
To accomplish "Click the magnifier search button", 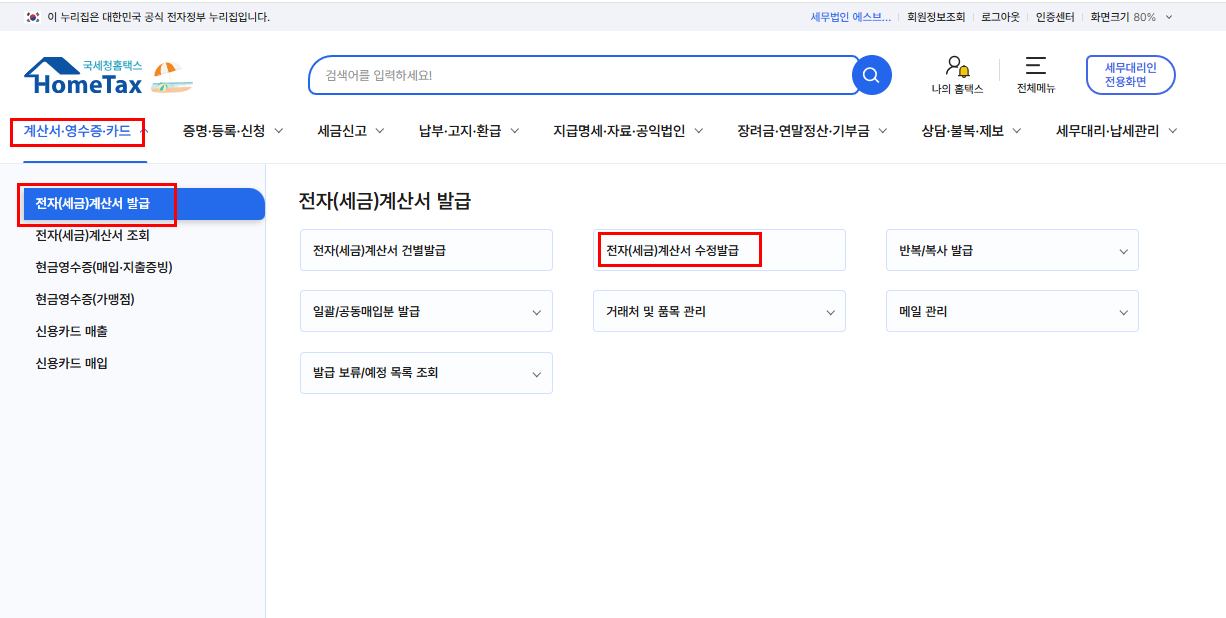I will point(871,75).
